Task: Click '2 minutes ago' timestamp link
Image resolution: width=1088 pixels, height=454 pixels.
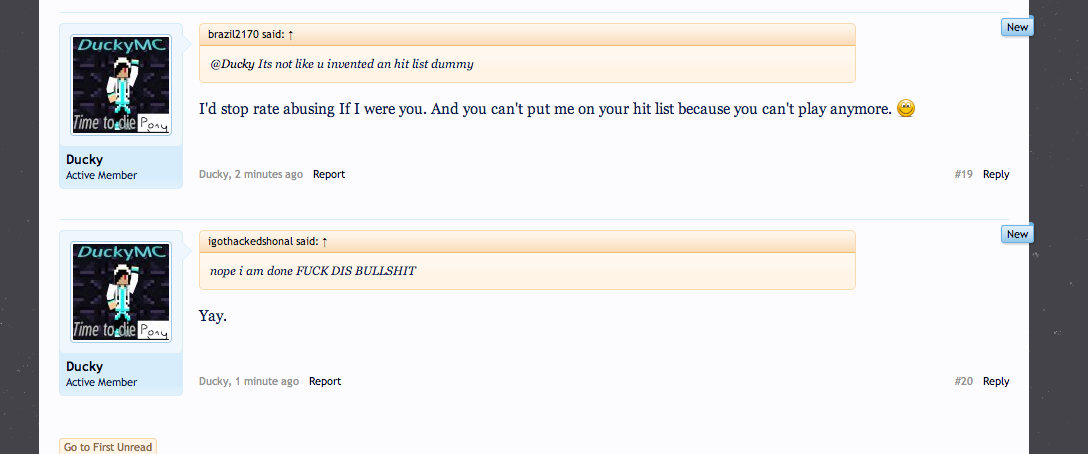Action: [x=269, y=174]
